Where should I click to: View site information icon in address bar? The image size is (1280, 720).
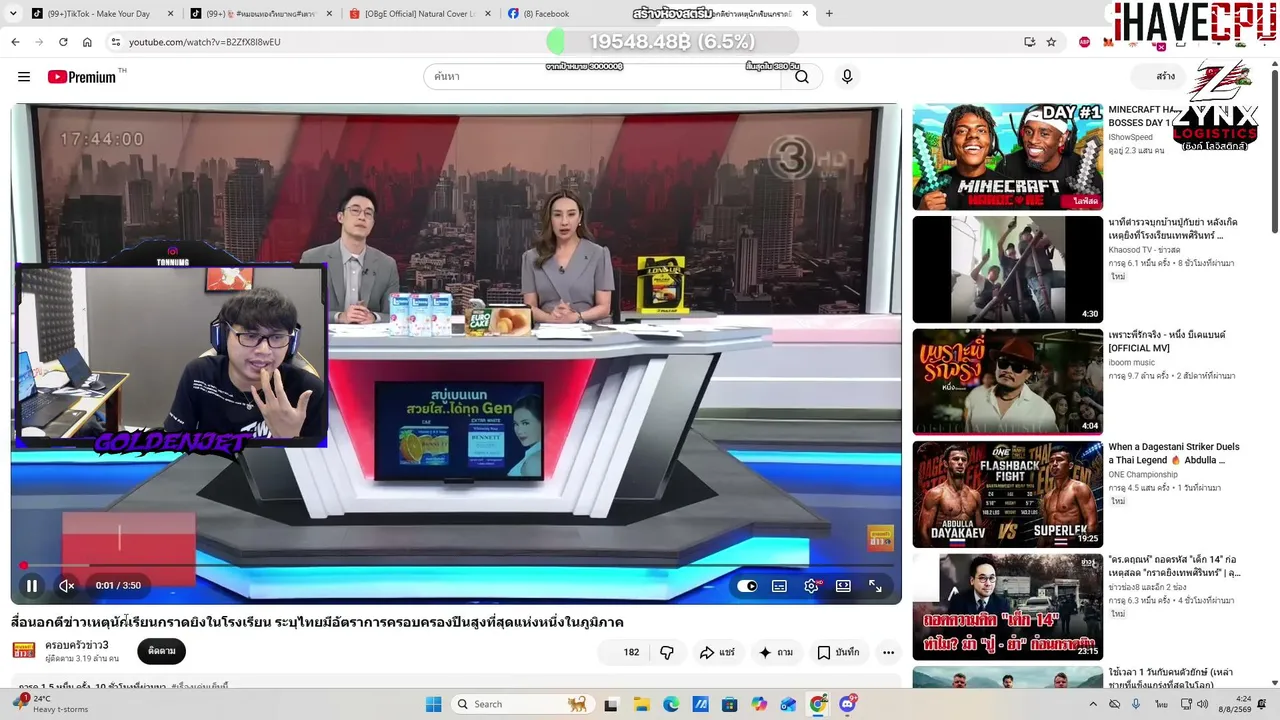pyautogui.click(x=116, y=42)
